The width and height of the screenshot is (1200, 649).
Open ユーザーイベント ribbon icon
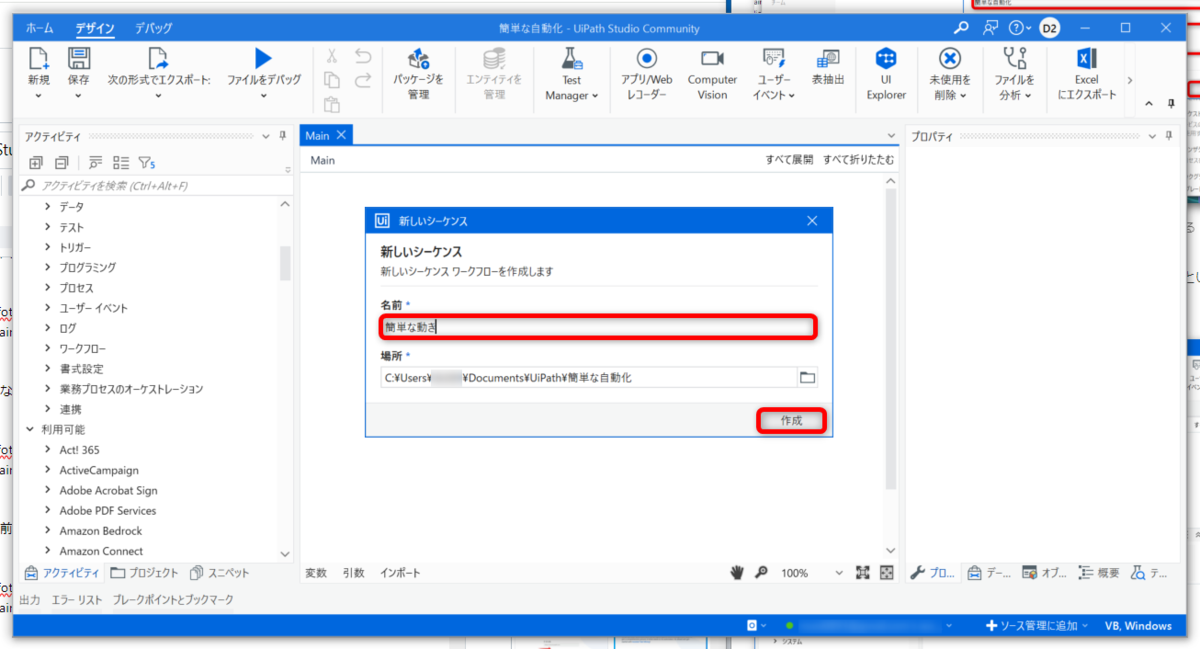point(774,58)
